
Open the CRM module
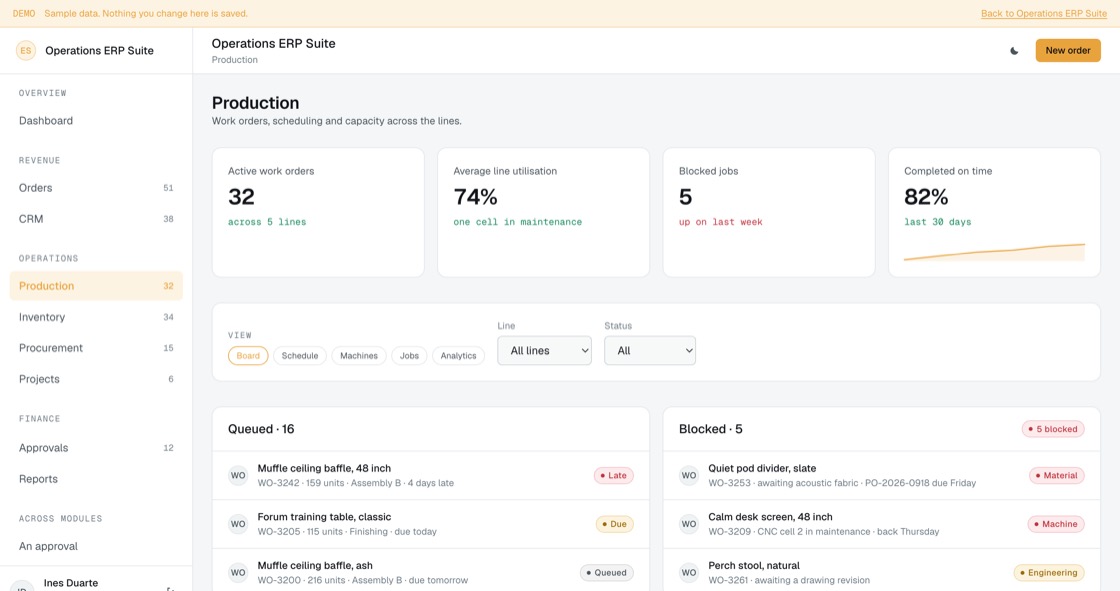click(x=96, y=219)
